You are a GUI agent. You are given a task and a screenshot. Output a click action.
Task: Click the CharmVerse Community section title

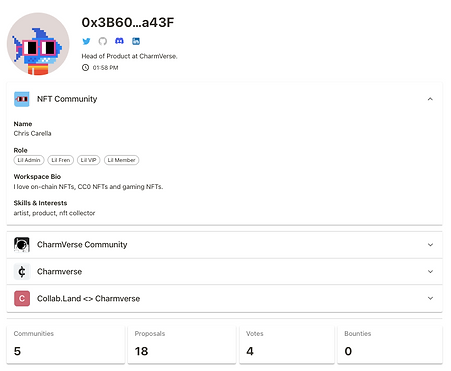pos(82,245)
